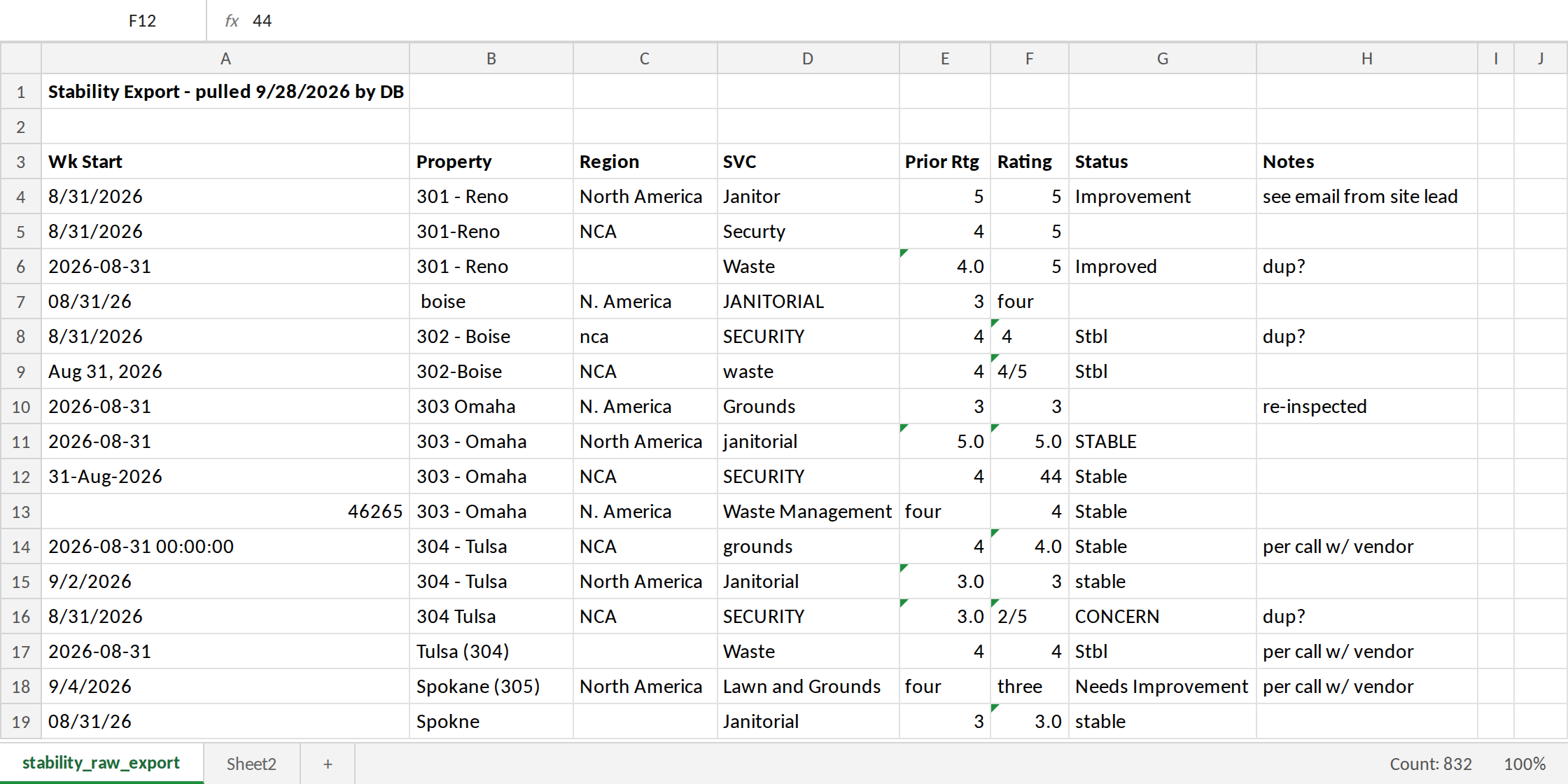Click the 100% zoom level indicator
This screenshot has height=784, width=1568.
tap(1525, 764)
